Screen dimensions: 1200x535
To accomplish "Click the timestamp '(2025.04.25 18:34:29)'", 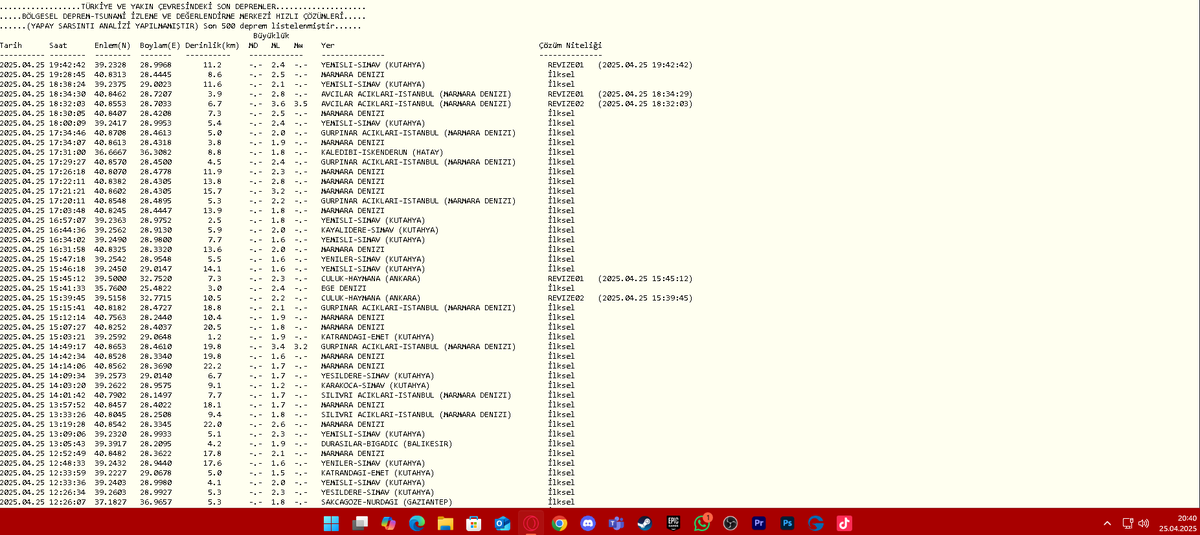I will (645, 94).
